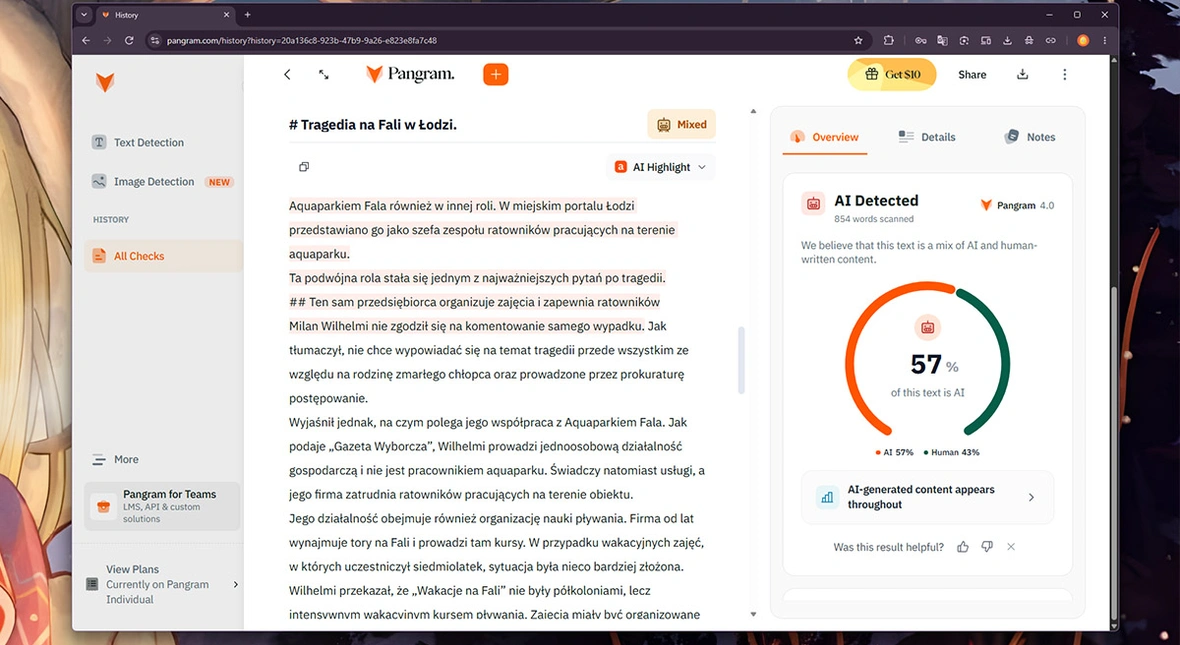
Task: Open the three-dot options menu in Pangram header
Action: 1064,75
